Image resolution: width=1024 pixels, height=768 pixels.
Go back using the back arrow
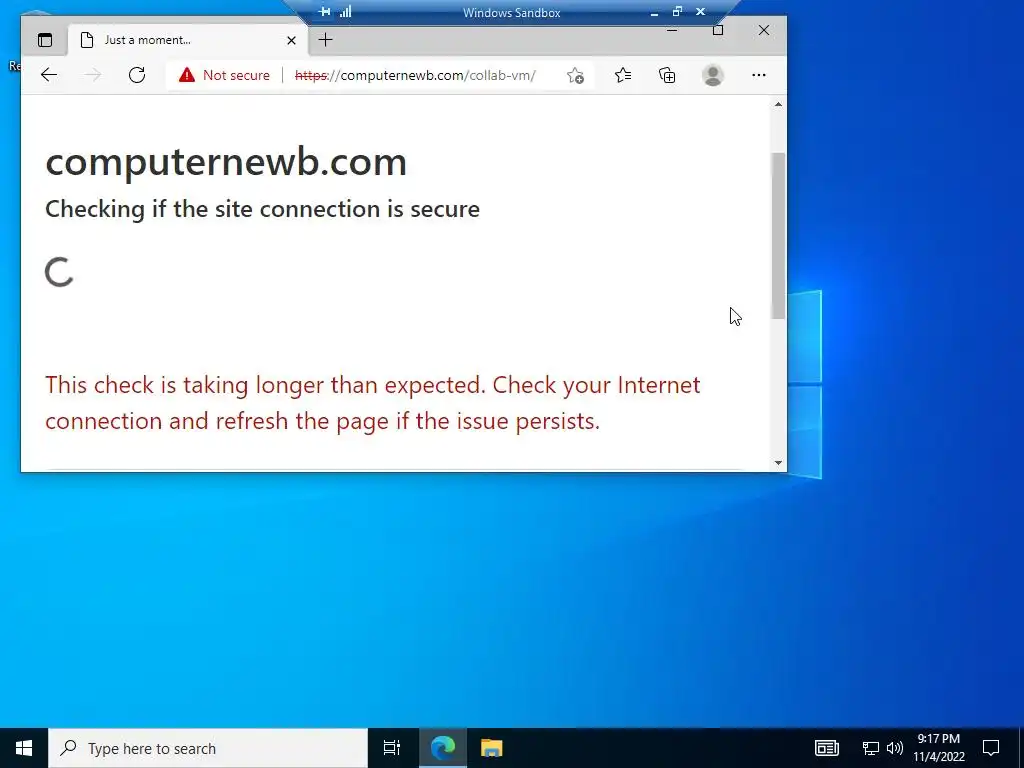[49, 75]
